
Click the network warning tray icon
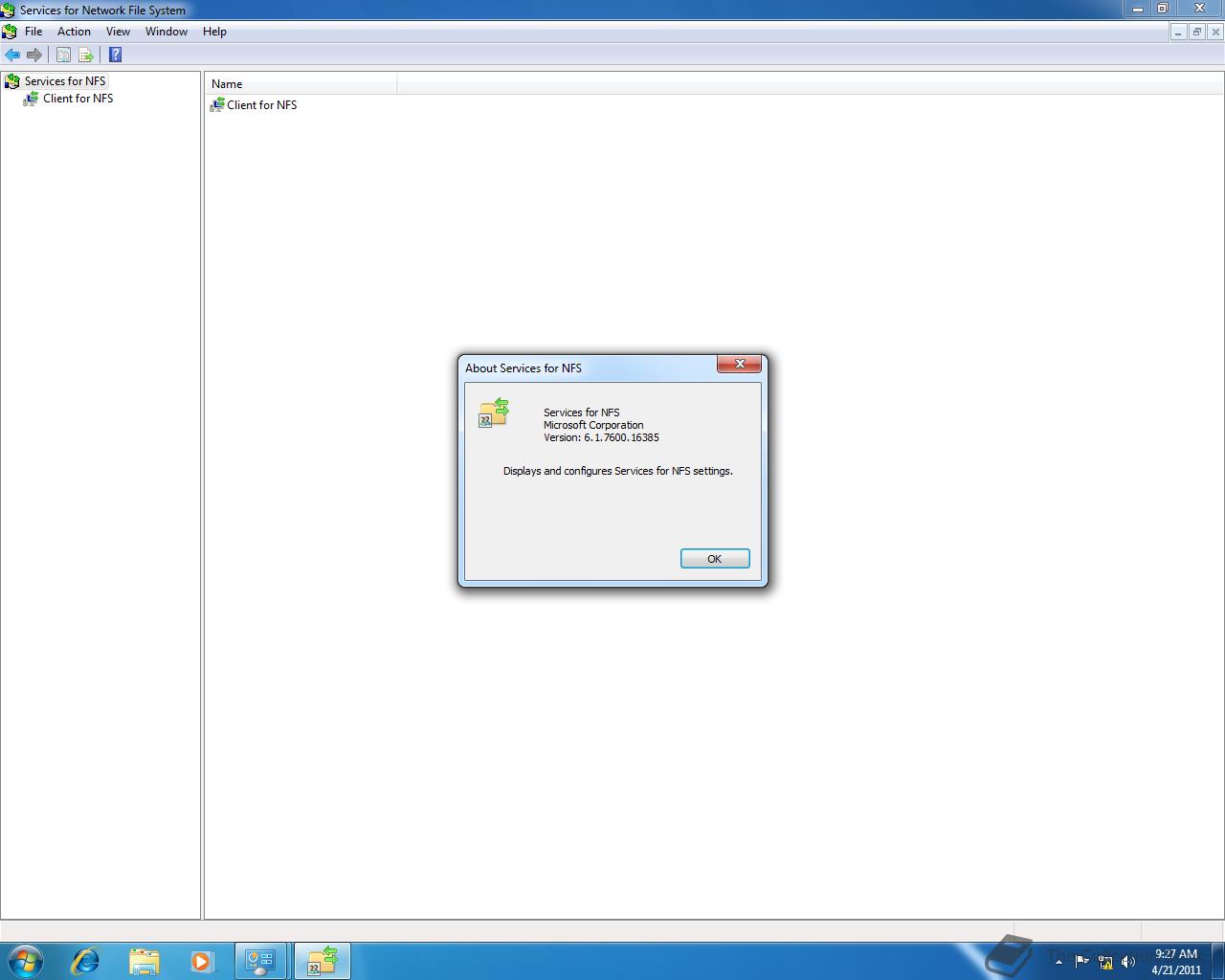[x=1105, y=962]
